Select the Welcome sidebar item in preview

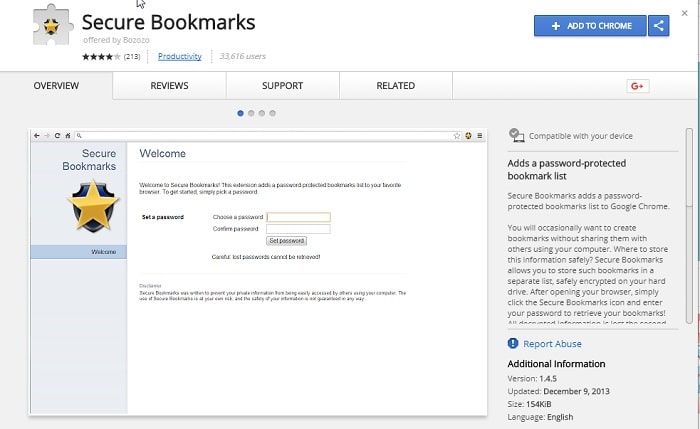tap(79, 252)
